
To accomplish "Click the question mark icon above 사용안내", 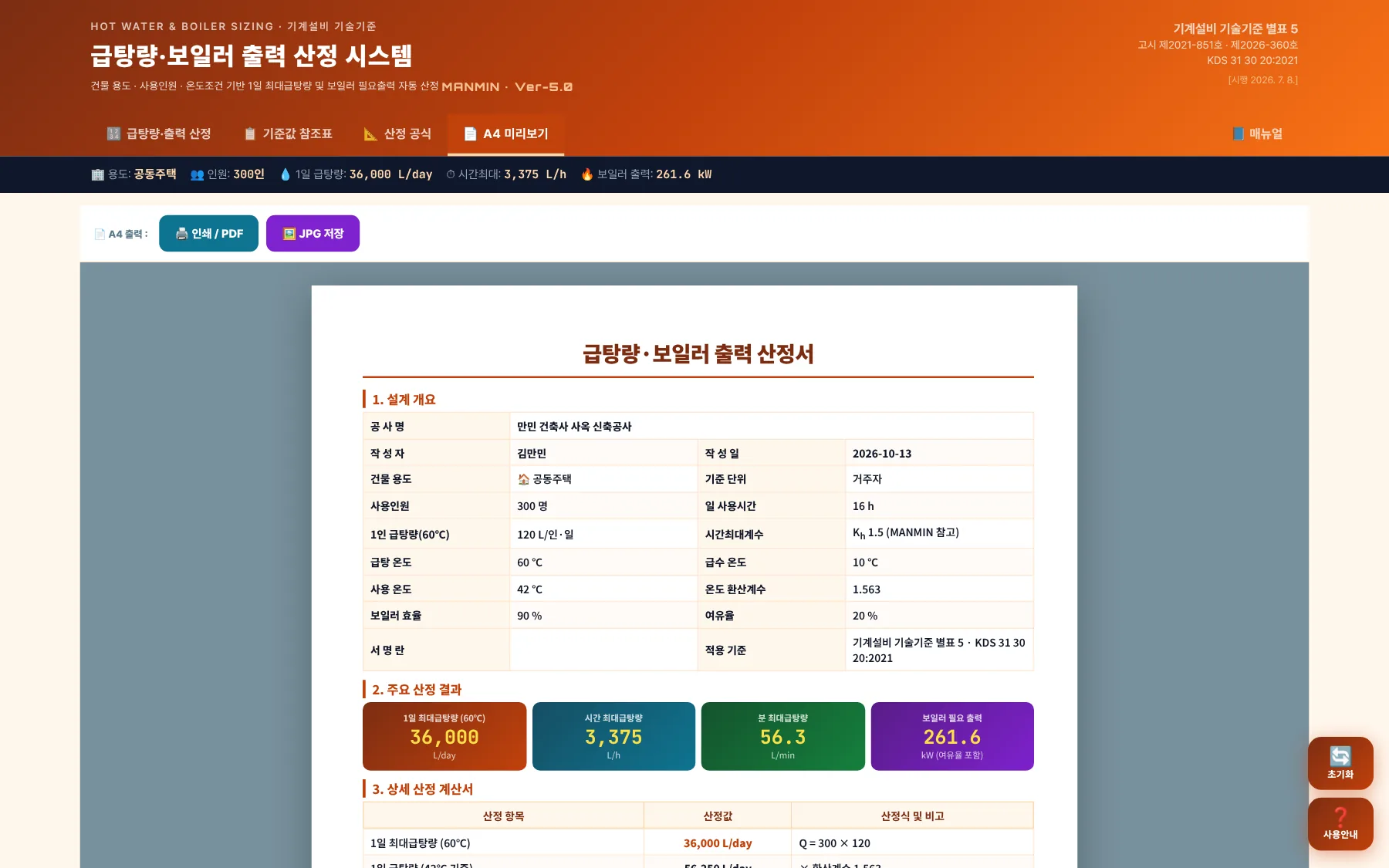I will pyautogui.click(x=1340, y=816).
